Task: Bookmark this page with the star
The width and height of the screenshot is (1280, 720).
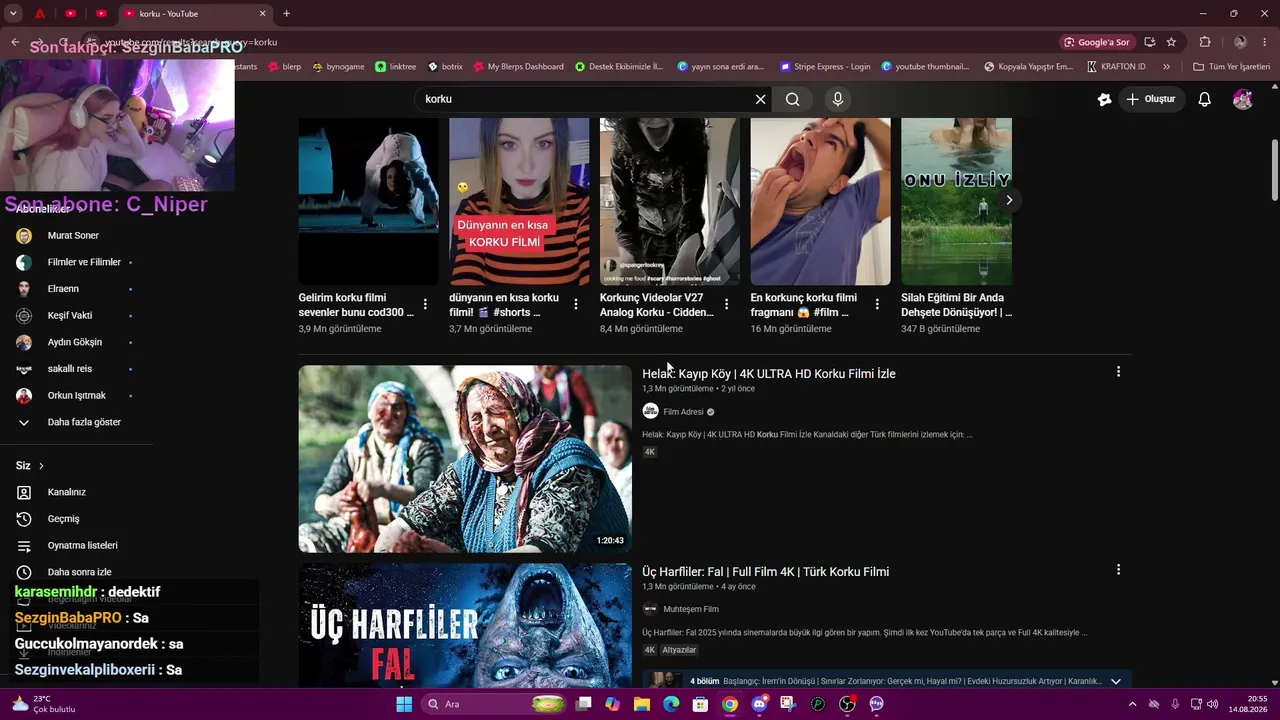Action: coord(1171,42)
